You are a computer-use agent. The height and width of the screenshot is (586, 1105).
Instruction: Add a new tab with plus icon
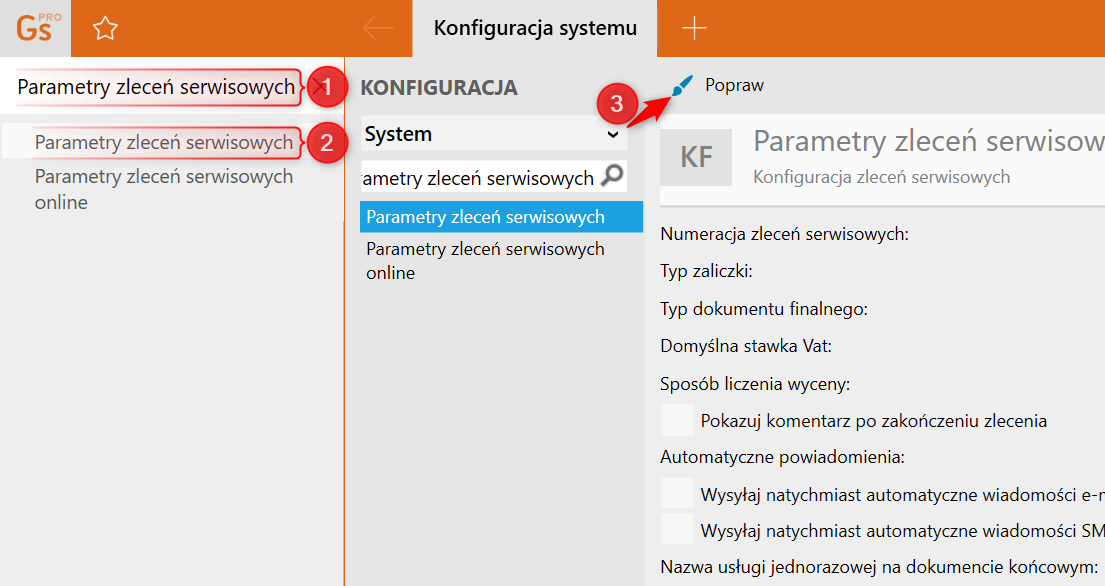click(x=694, y=28)
